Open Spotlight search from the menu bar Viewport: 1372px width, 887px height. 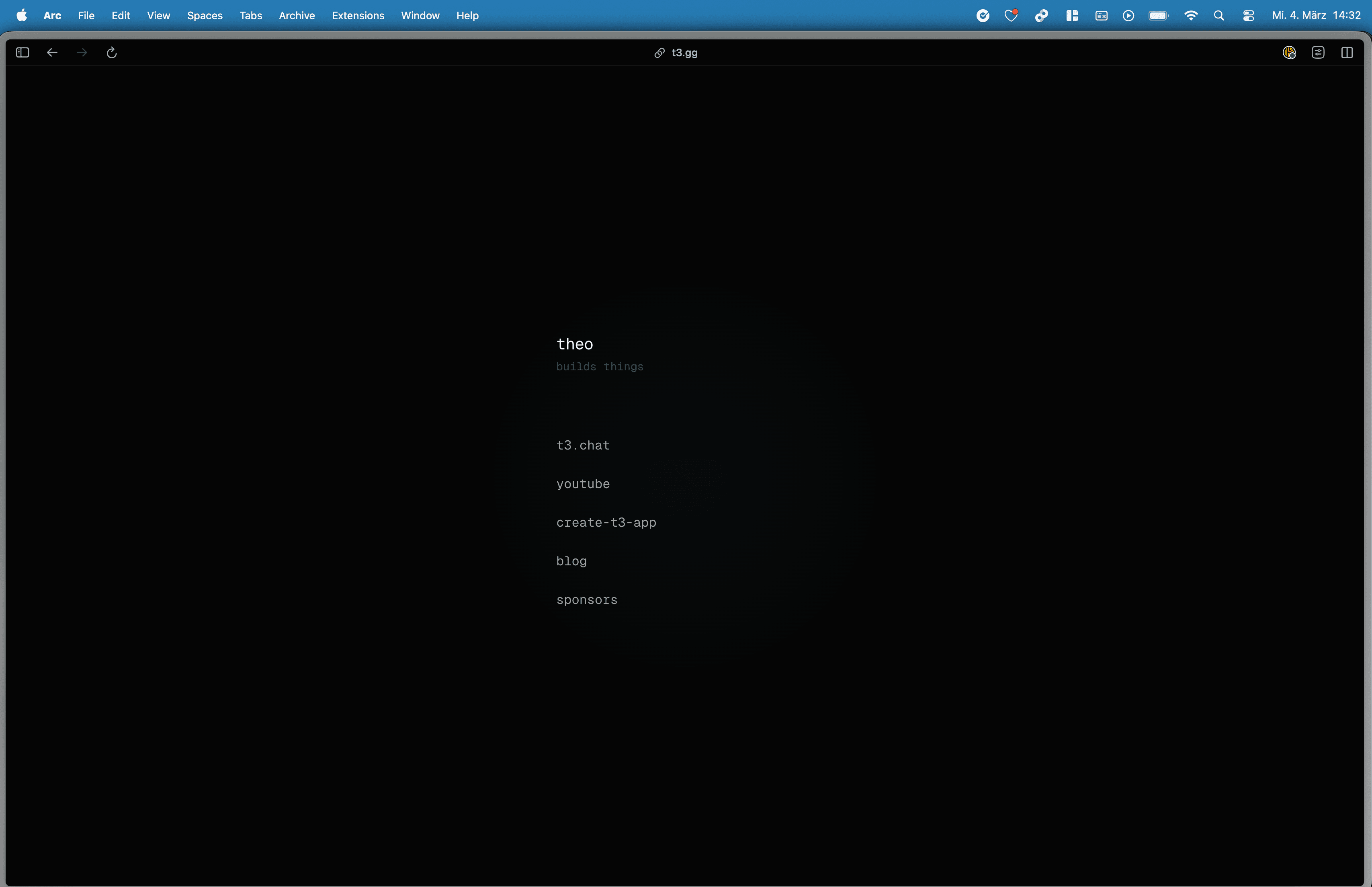pyautogui.click(x=1219, y=15)
